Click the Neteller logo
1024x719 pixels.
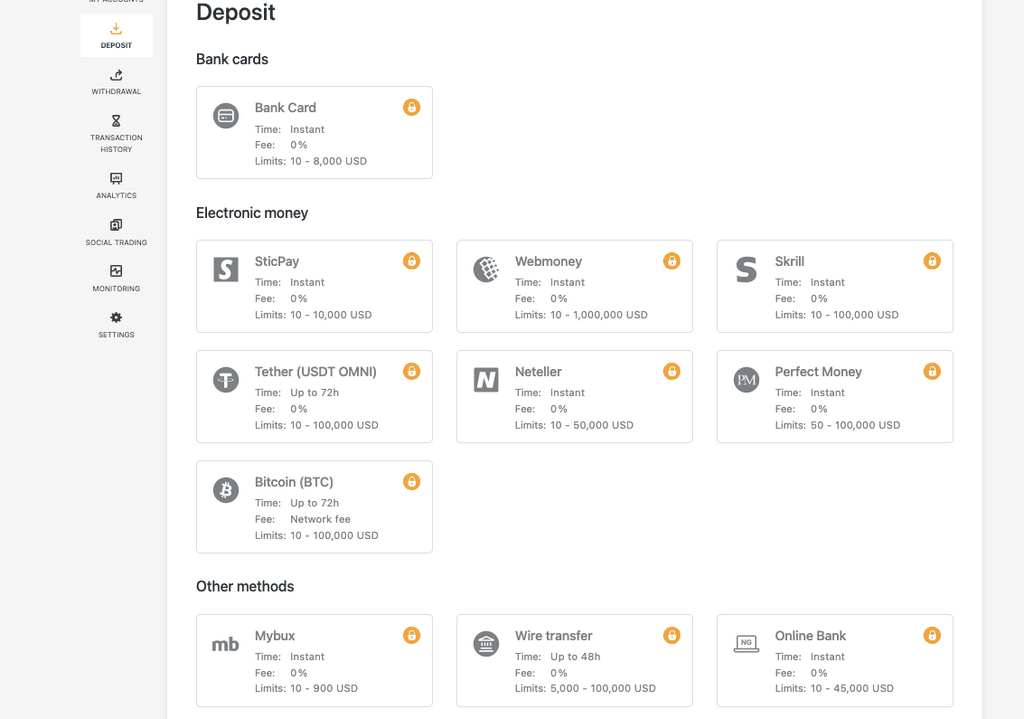click(485, 380)
